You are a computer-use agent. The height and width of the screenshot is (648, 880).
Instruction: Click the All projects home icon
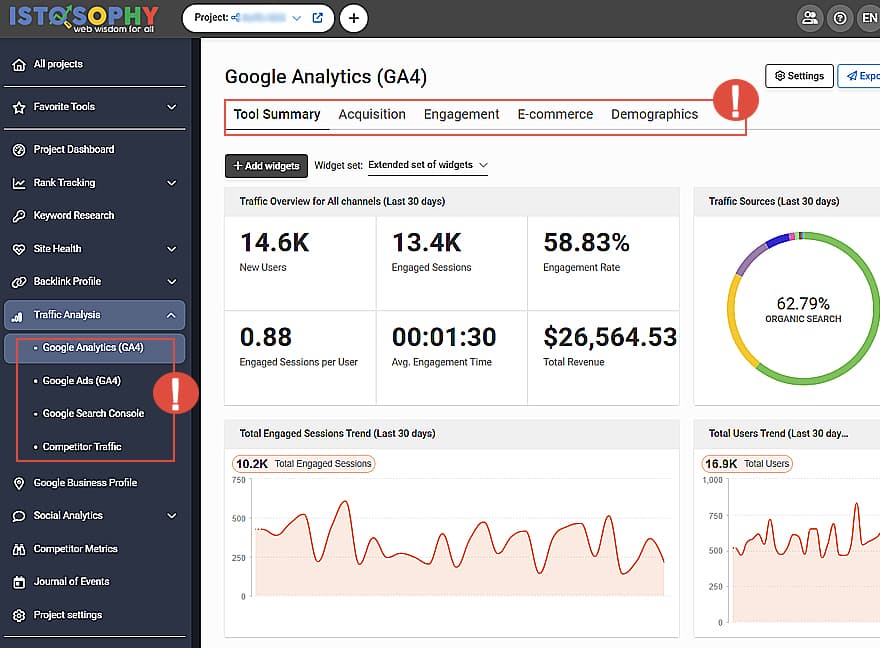(18, 65)
